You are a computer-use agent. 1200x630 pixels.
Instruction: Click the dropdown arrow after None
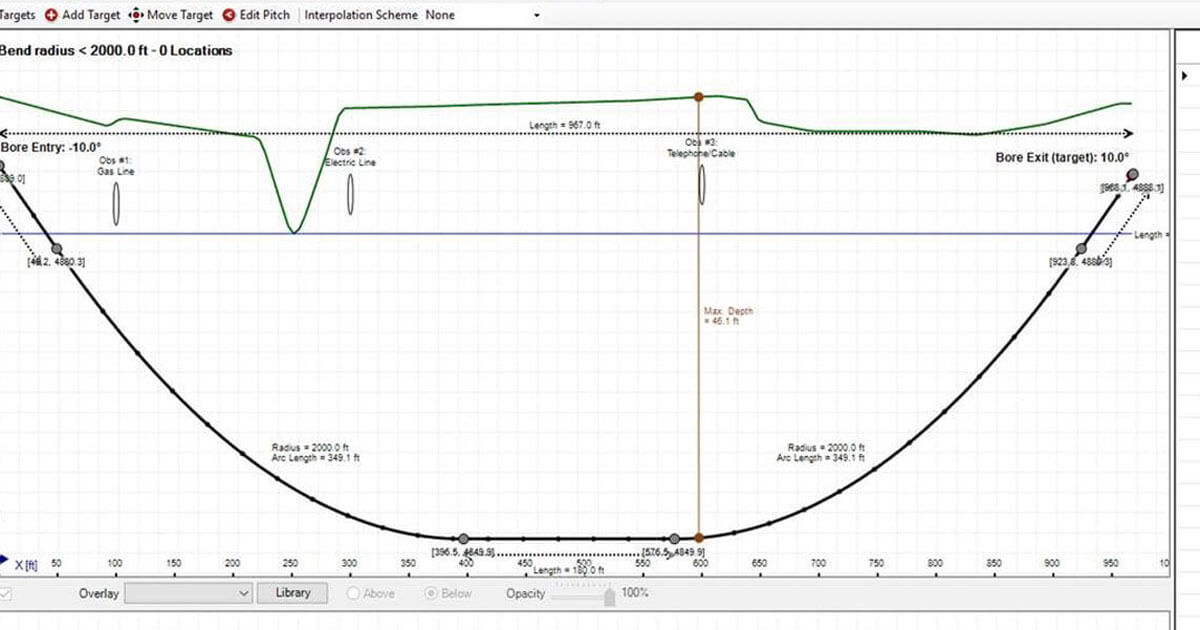537,16
